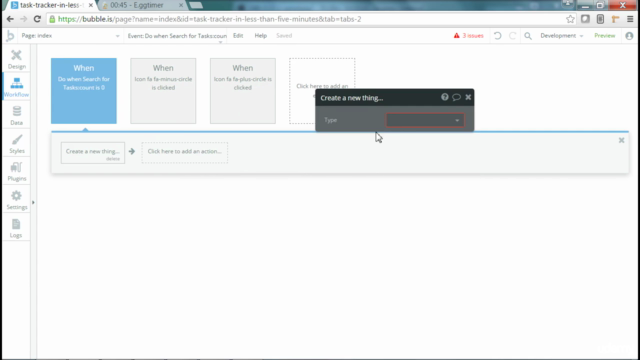
Task: Click the browser back arrow
Action: [10, 19]
